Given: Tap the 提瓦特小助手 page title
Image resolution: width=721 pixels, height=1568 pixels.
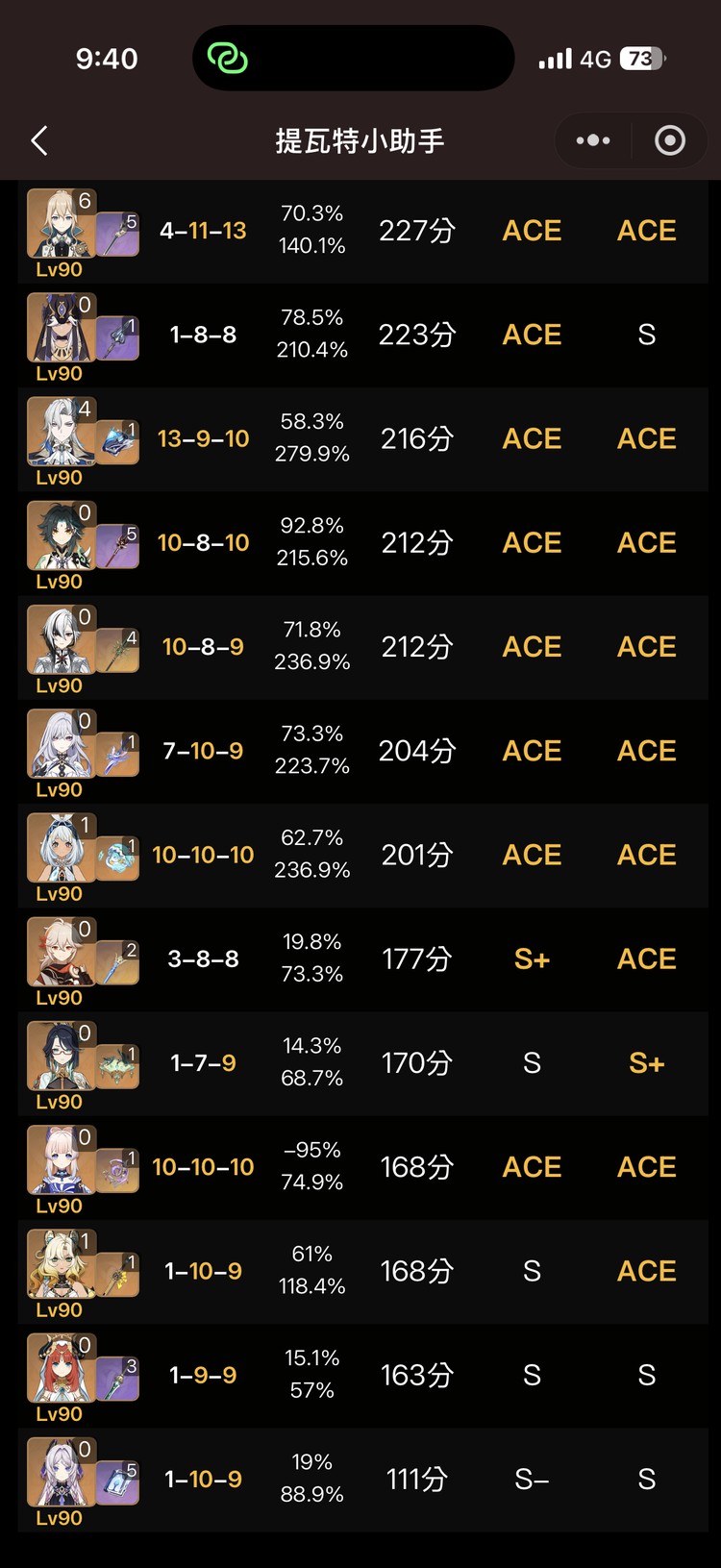Looking at the screenshot, I should [x=360, y=141].
